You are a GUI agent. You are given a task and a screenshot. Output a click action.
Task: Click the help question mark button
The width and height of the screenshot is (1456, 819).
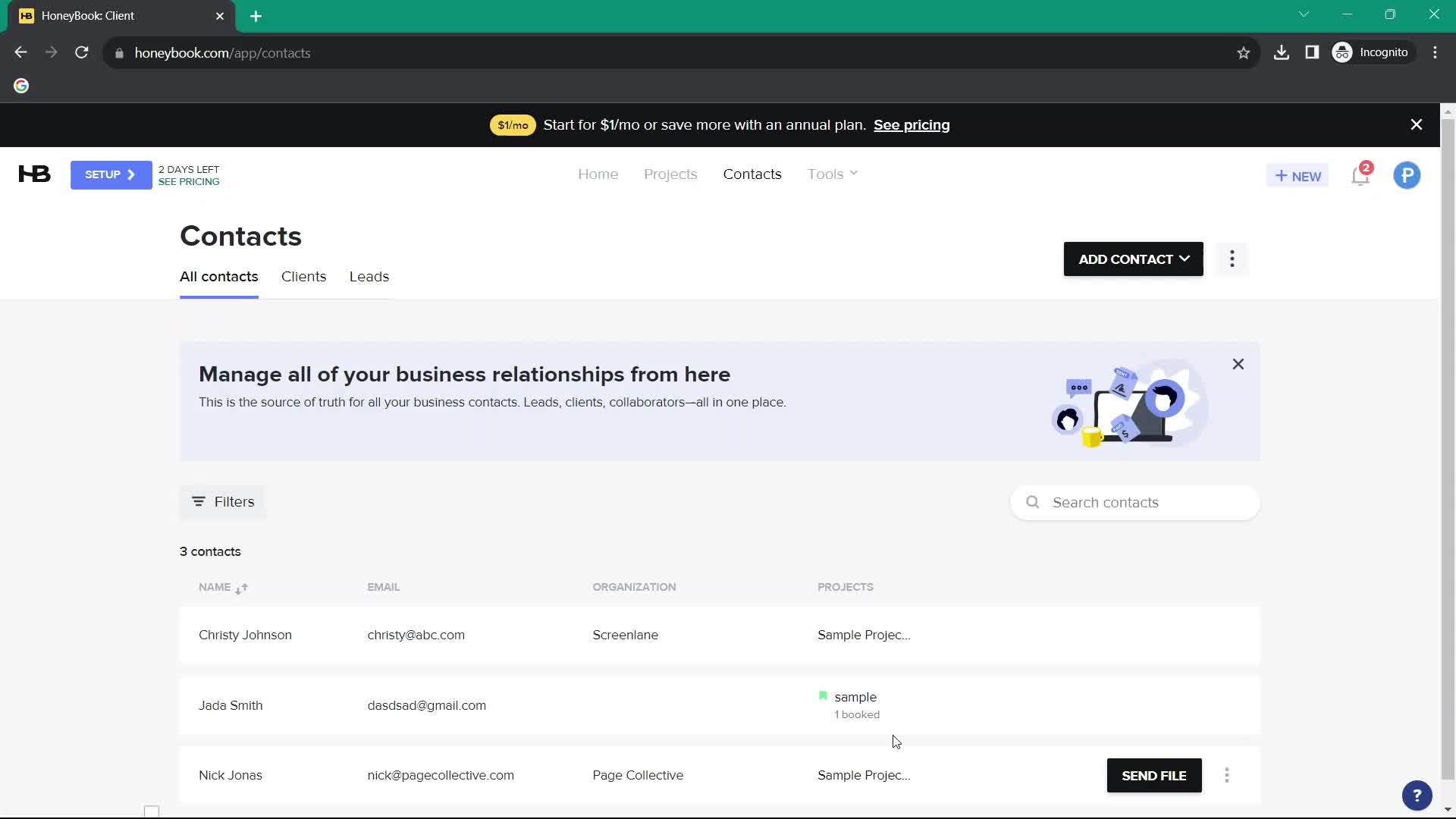coord(1417,795)
